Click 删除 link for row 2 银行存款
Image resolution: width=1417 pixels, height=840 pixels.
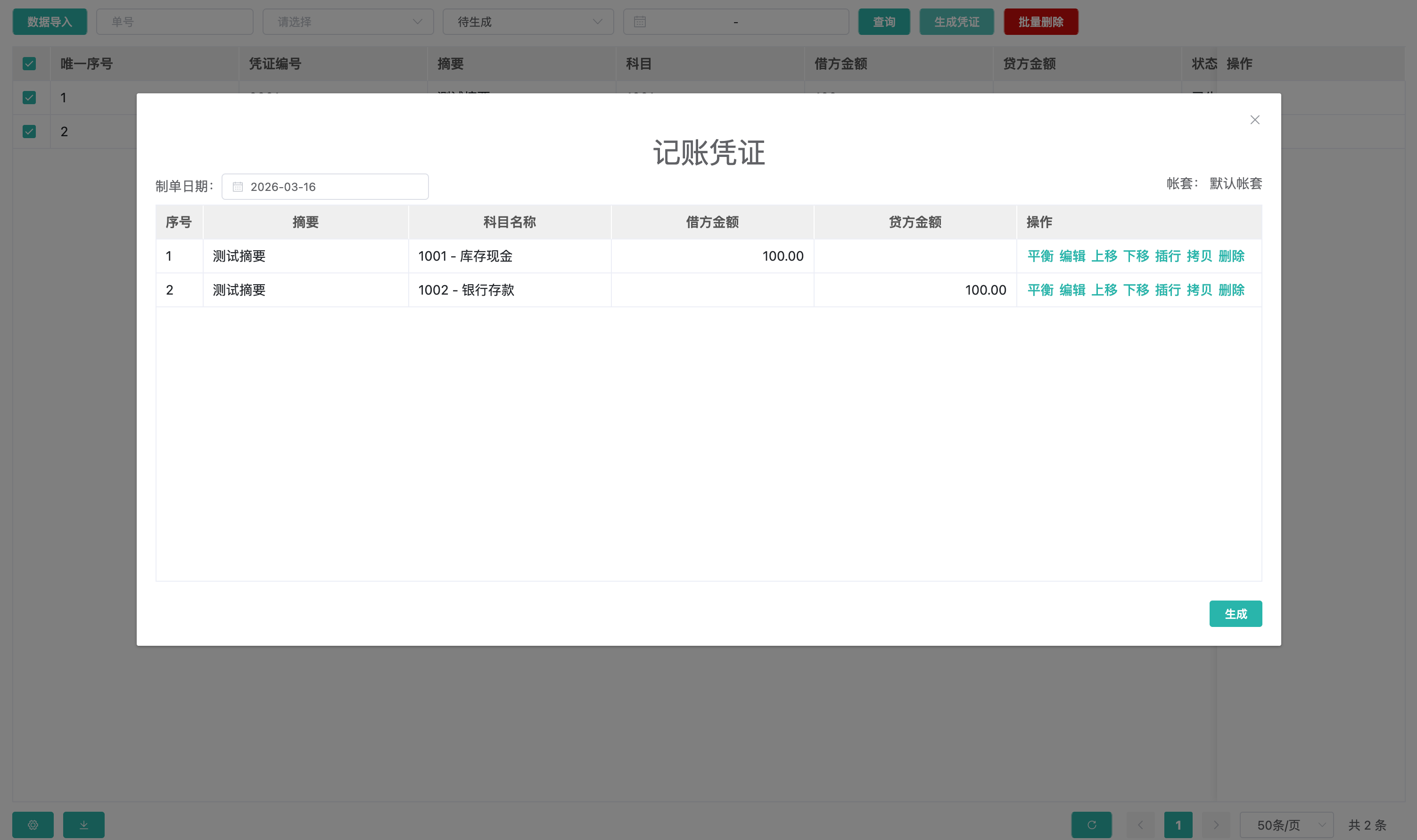point(1231,290)
